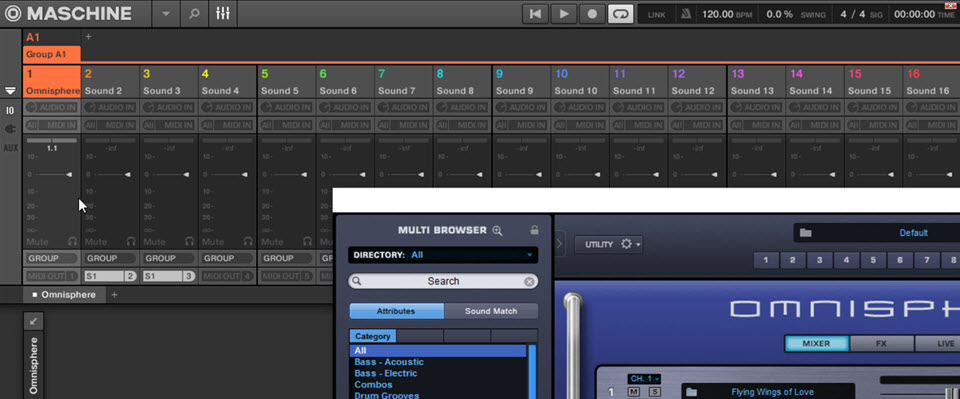Viewport: 960px width, 399px height.
Task: Enable Ableton LINK in the header
Action: [x=656, y=15]
